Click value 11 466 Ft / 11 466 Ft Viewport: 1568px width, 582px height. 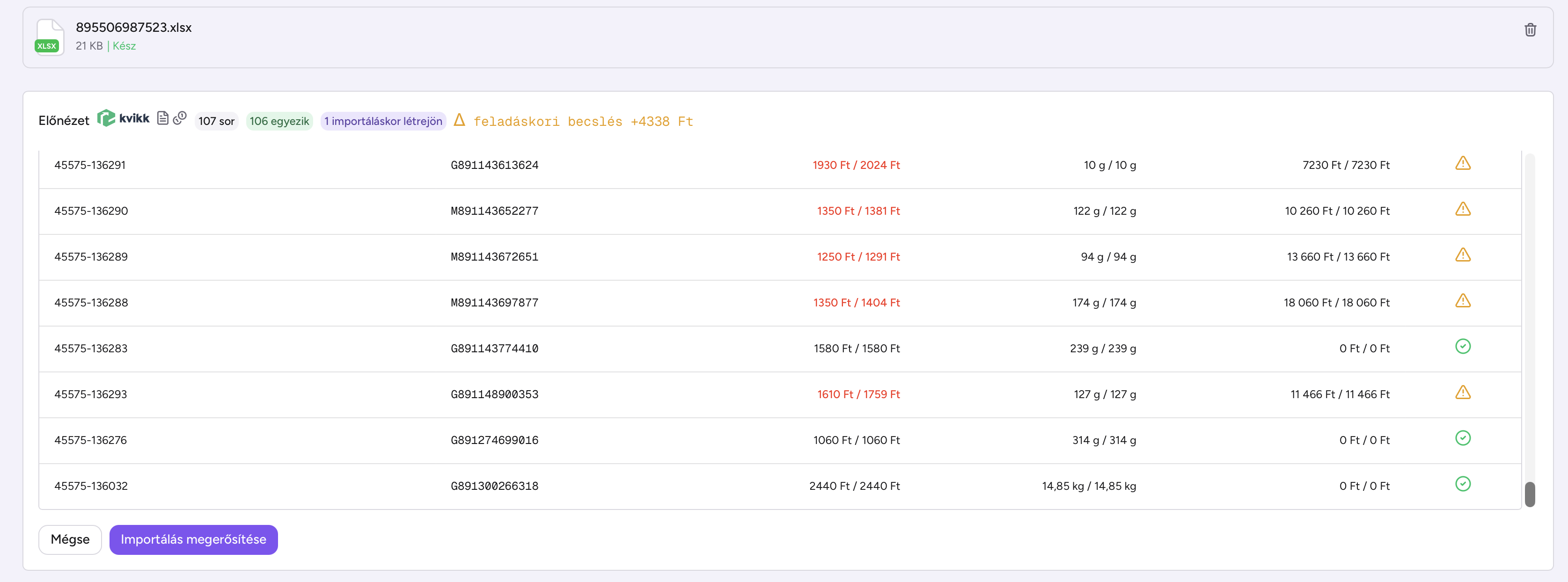tap(1340, 394)
